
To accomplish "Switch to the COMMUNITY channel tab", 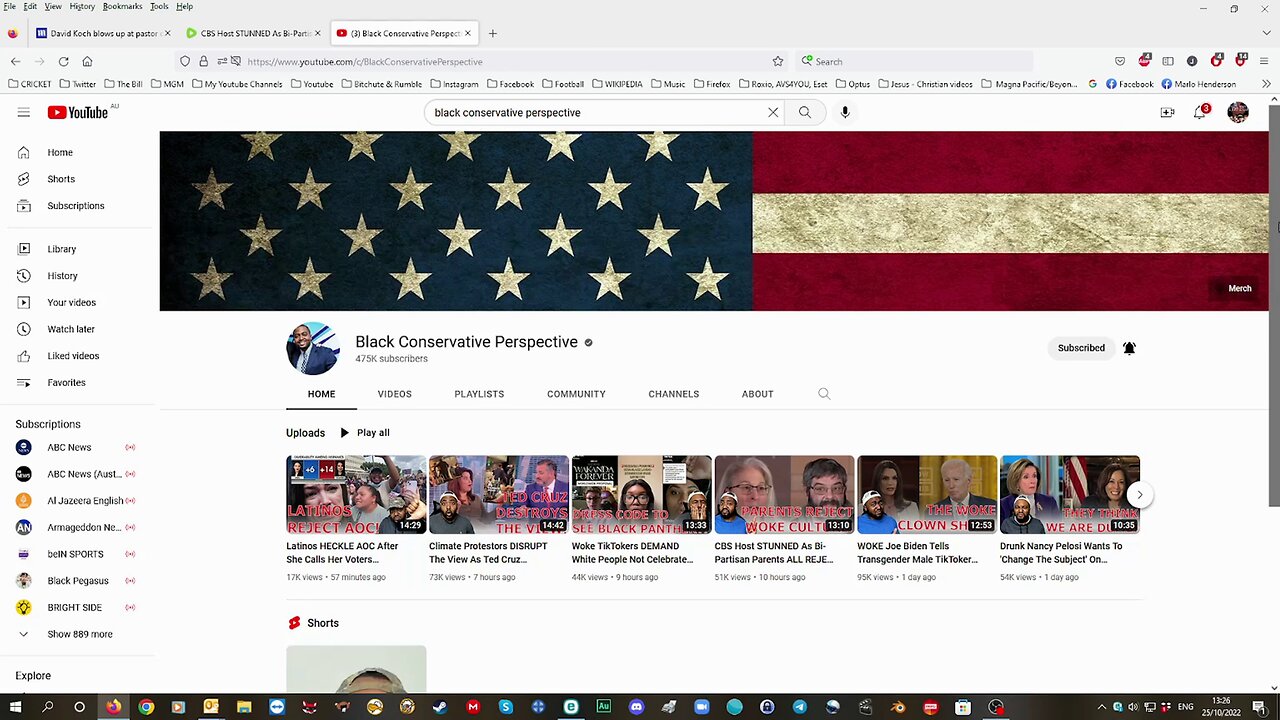I will 576,394.
